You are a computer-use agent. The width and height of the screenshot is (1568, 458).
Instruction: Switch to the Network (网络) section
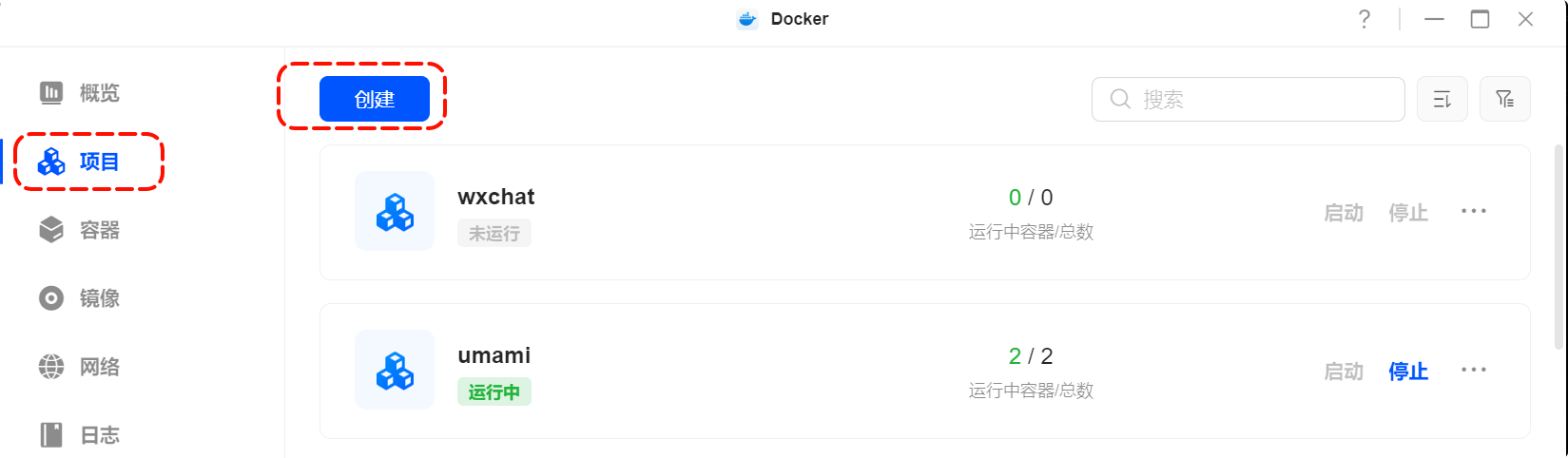pyautogui.click(x=80, y=367)
